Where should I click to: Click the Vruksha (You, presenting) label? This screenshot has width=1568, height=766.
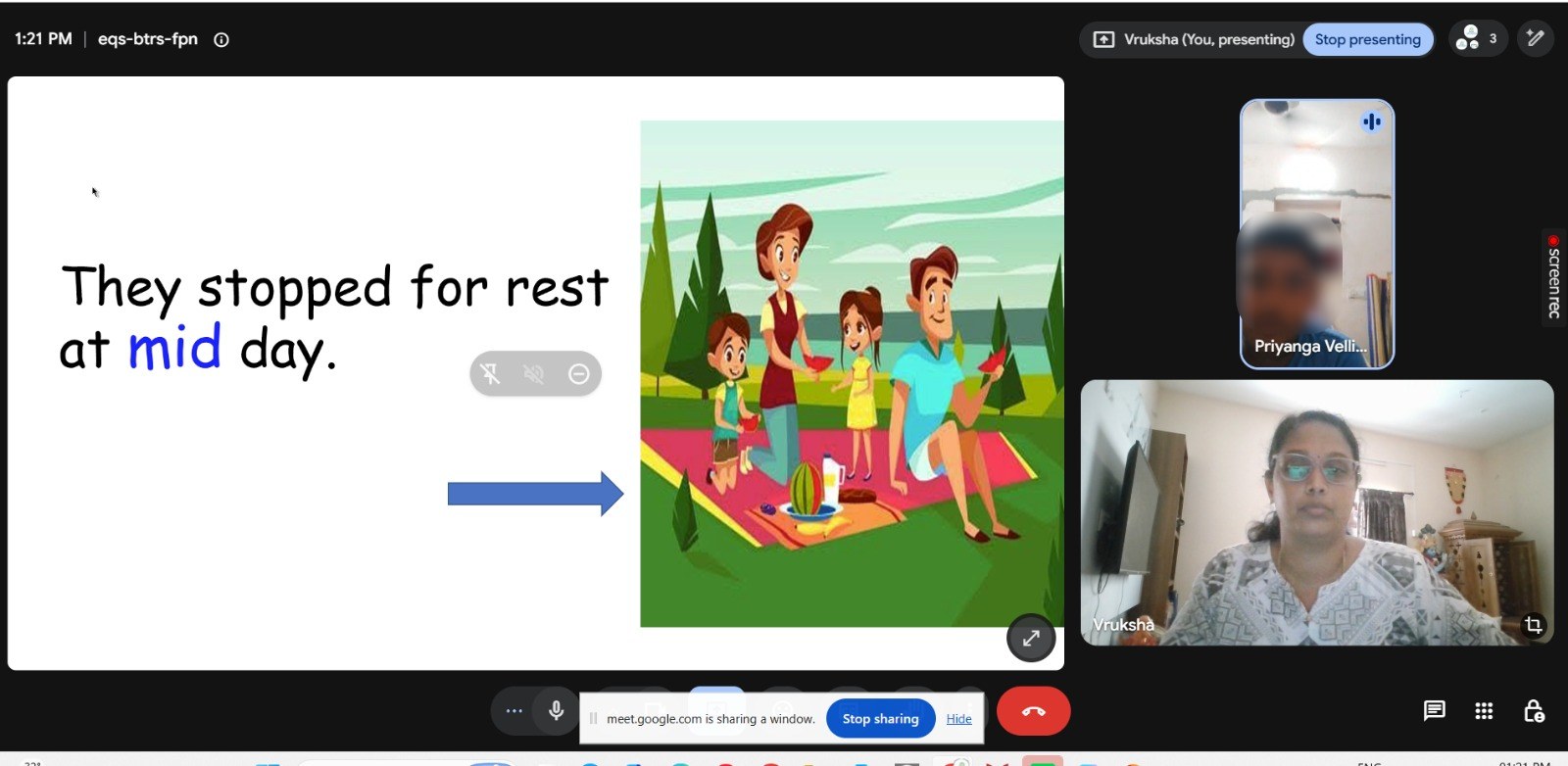coord(1209,39)
